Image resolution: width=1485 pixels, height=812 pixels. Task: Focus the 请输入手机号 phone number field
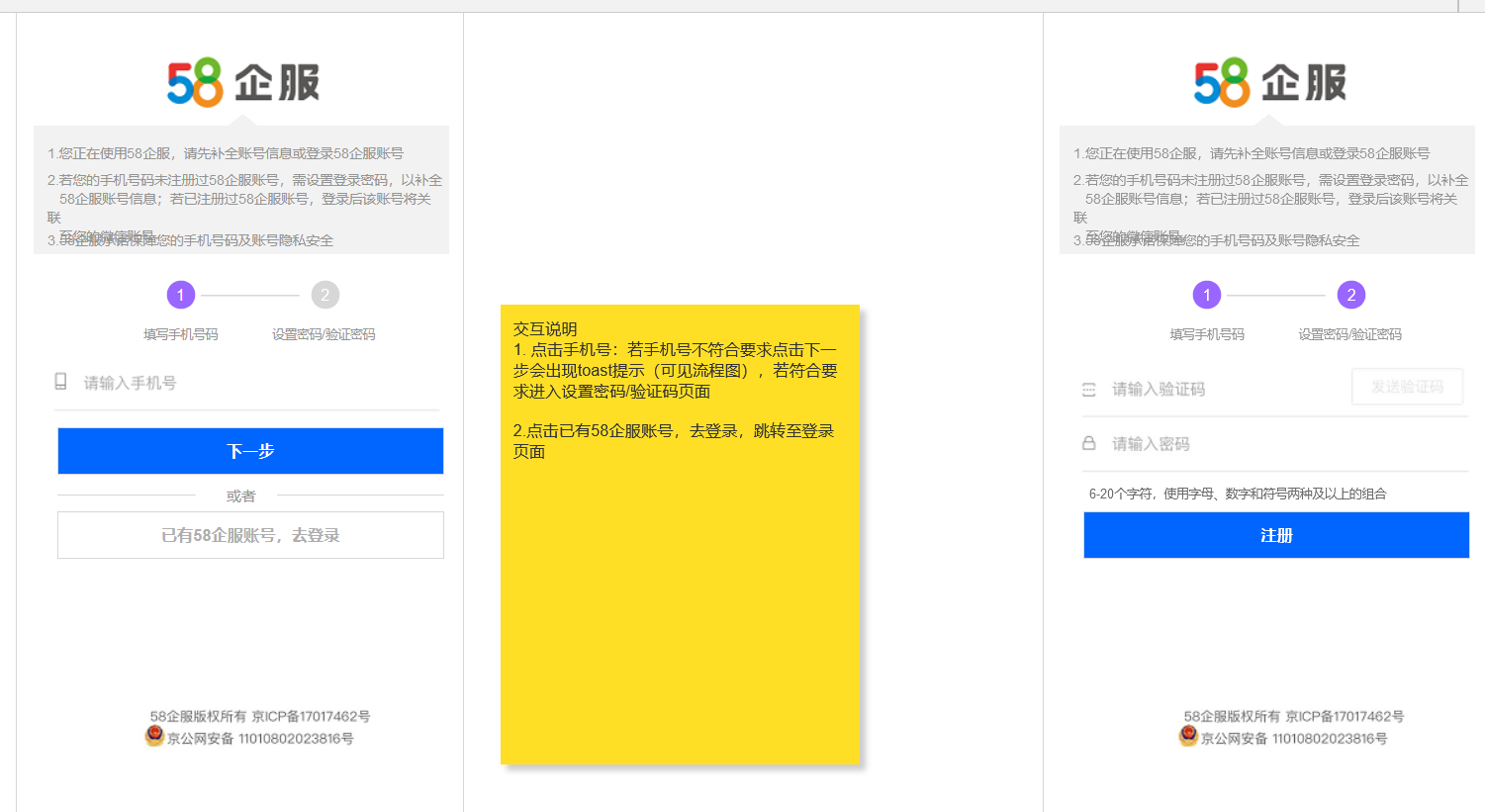coord(247,383)
